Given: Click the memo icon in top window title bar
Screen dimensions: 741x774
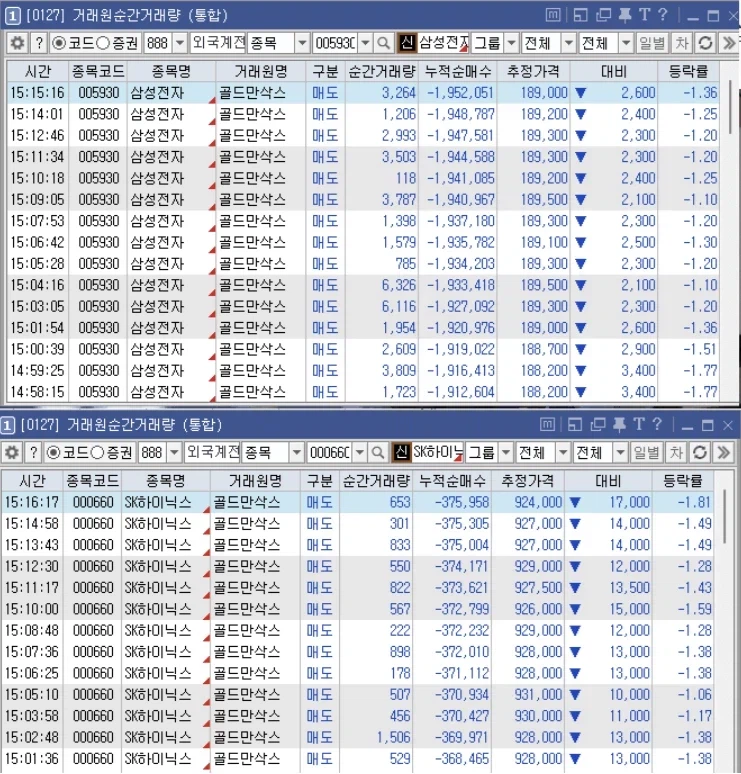Looking at the screenshot, I should [553, 15].
